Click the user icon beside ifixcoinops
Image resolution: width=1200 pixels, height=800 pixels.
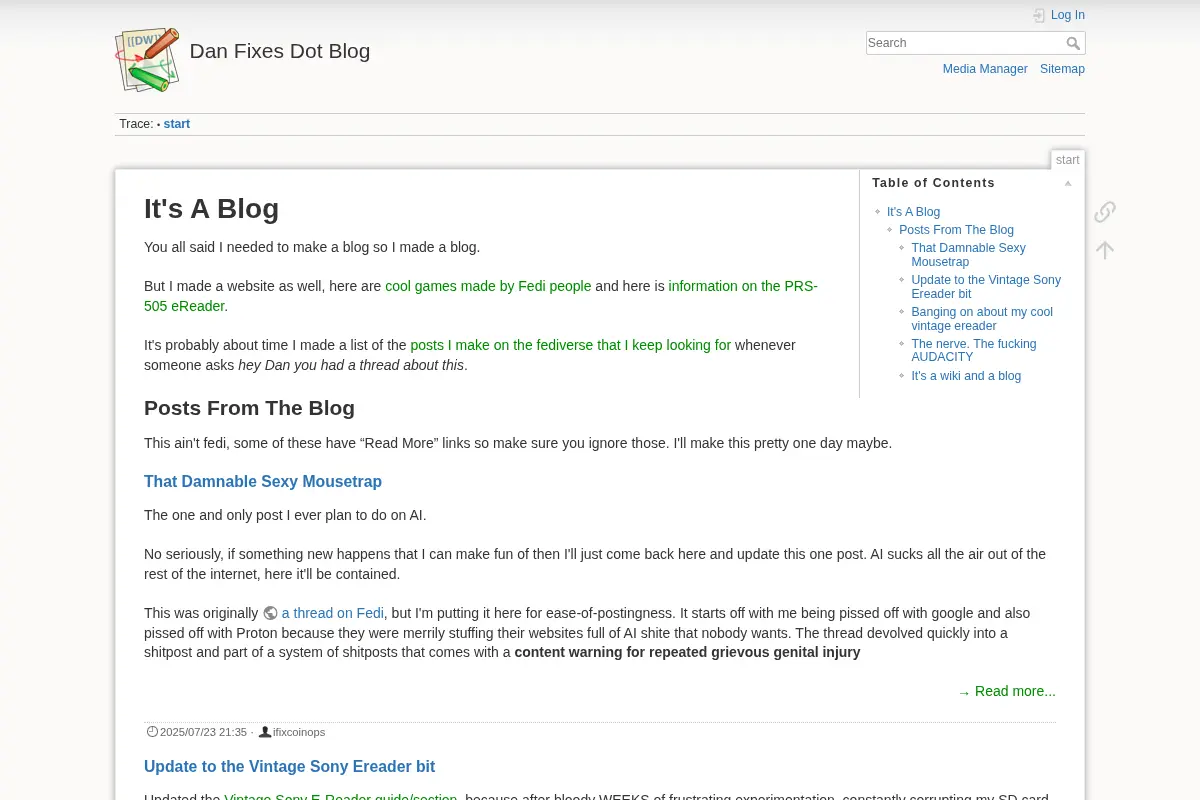265,732
